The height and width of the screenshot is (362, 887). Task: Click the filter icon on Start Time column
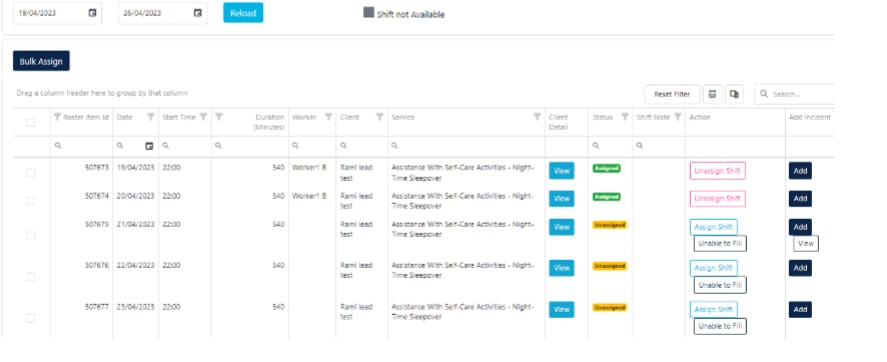tap(203, 117)
